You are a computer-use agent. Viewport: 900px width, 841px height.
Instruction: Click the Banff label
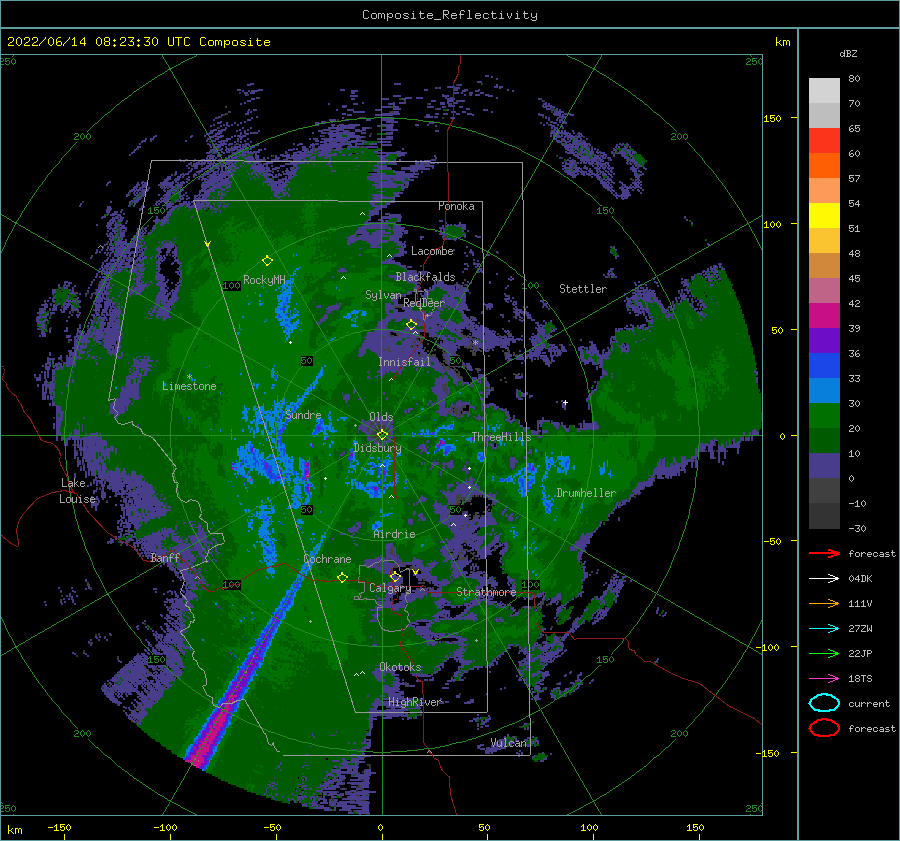(x=165, y=558)
